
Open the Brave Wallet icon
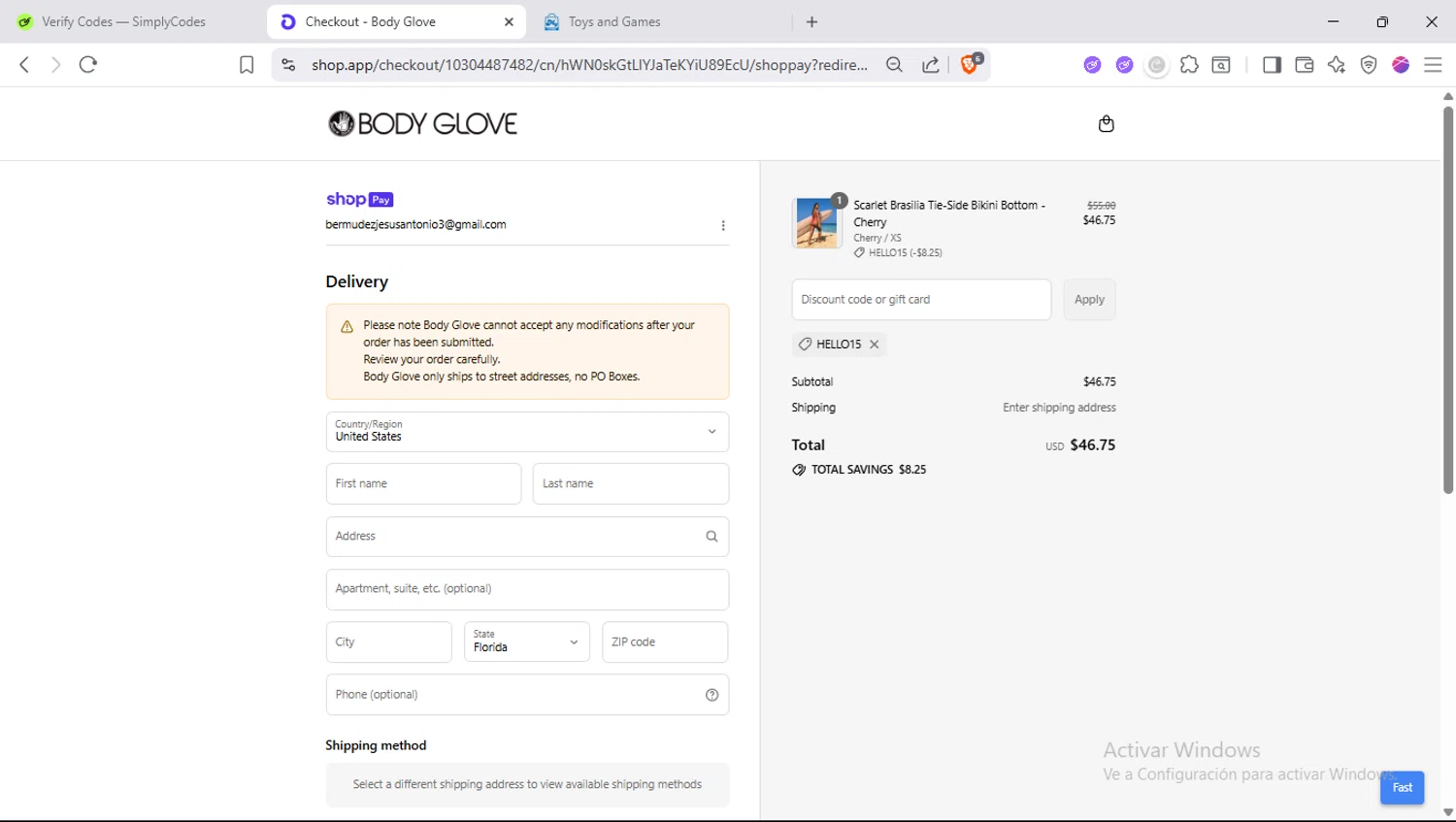click(x=1304, y=65)
